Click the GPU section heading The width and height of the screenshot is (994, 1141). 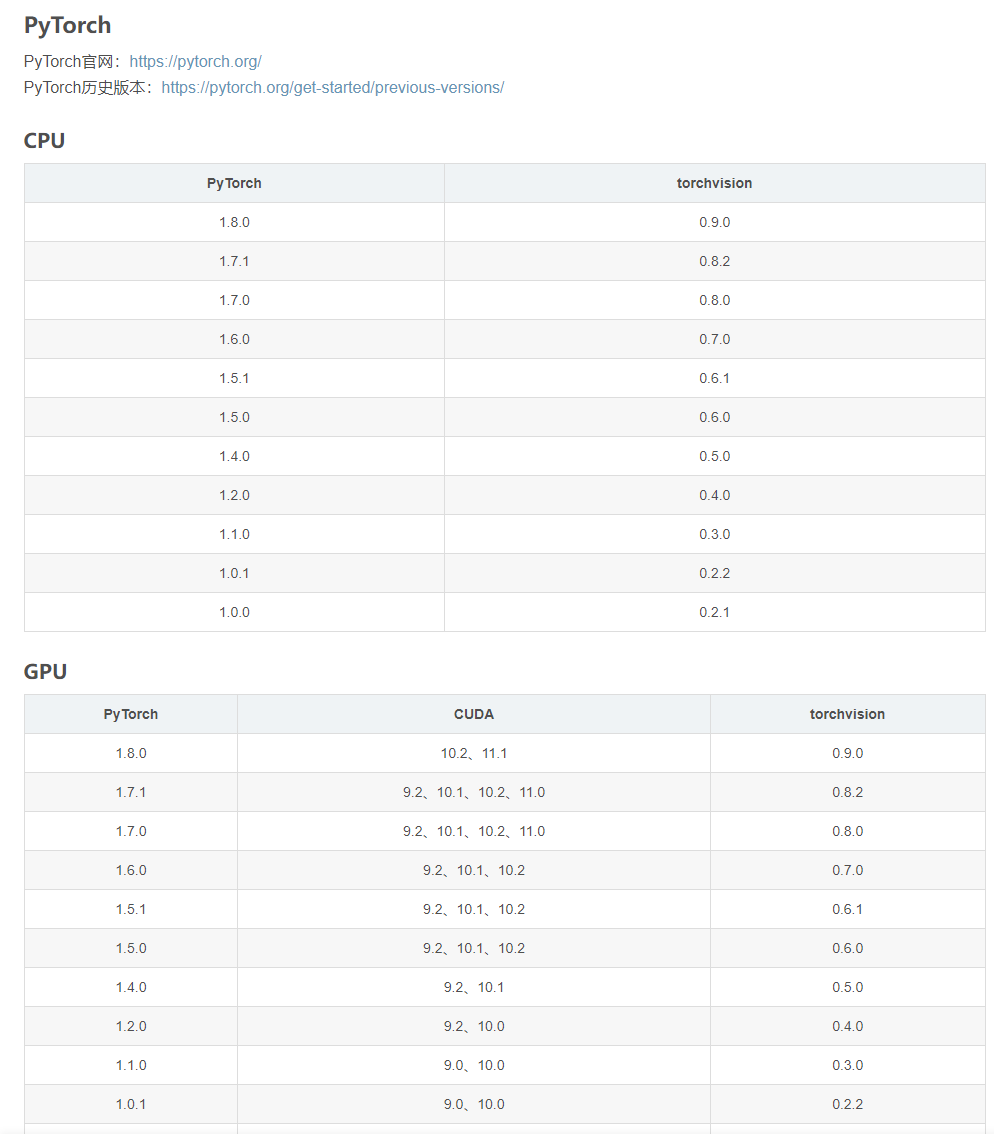click(46, 672)
